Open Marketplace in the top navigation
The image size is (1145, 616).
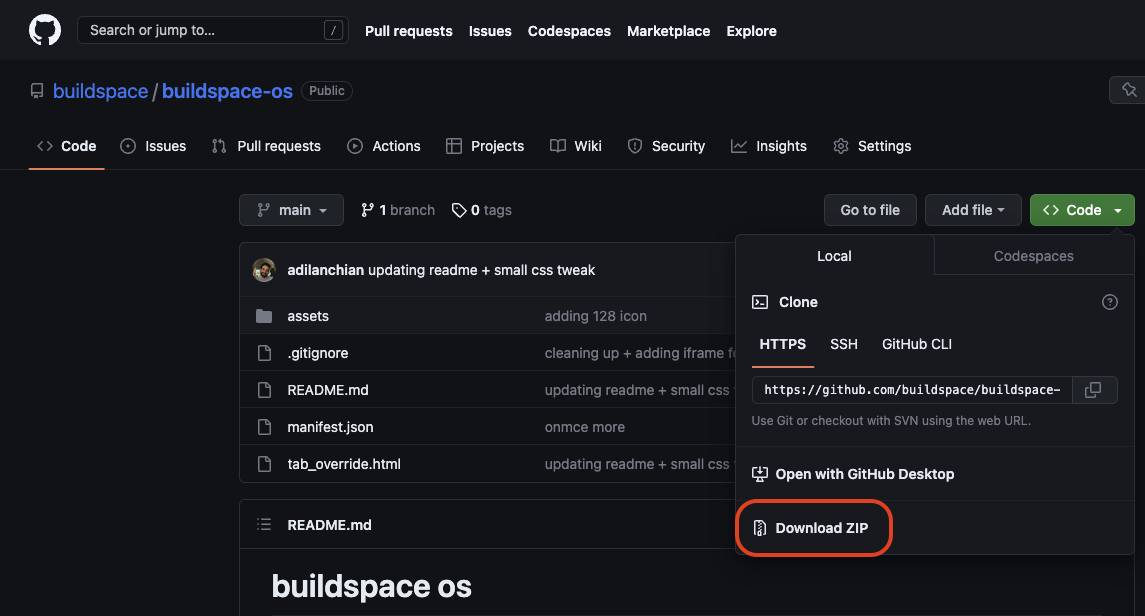669,31
